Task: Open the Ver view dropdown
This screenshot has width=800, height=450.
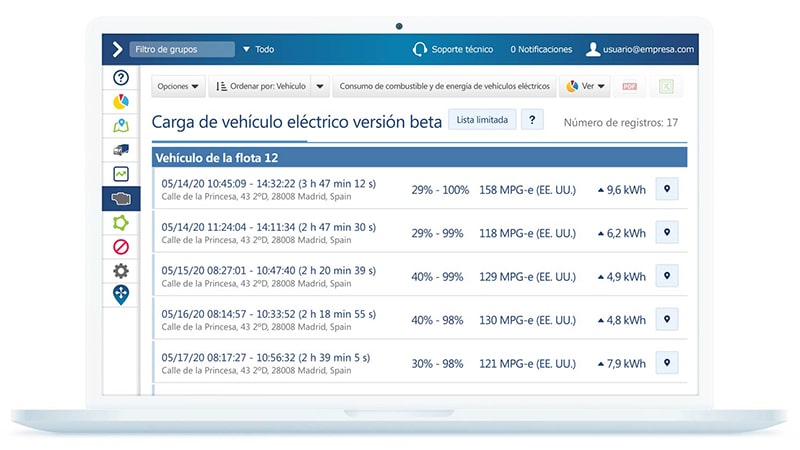Action: (586, 87)
